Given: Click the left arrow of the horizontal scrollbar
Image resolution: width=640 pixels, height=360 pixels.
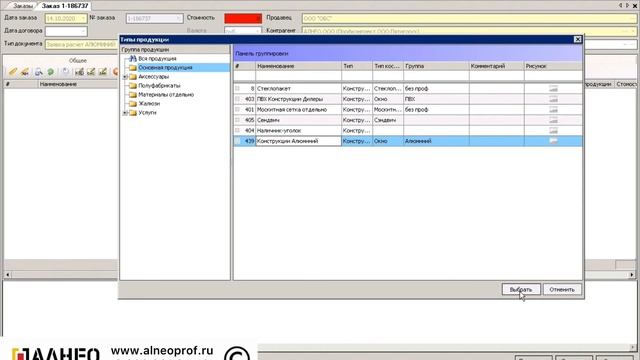Looking at the screenshot, I should (x=7, y=275).
